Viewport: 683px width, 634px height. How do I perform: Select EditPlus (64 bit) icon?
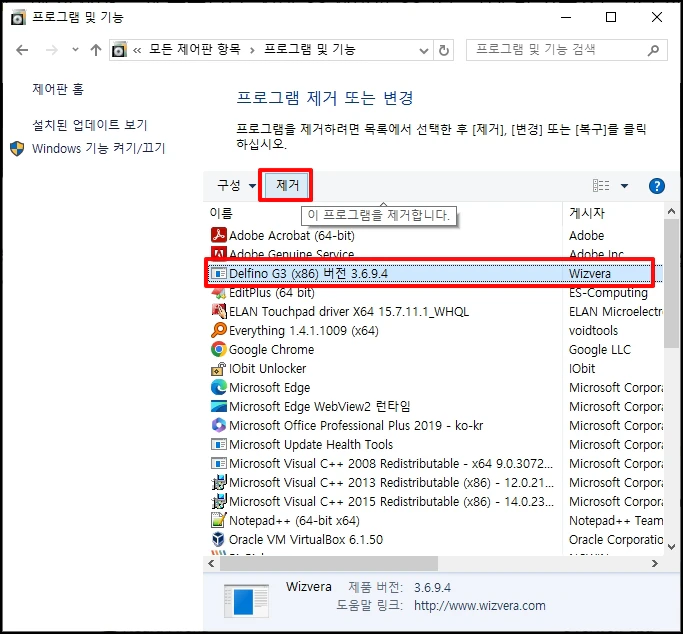point(219,293)
